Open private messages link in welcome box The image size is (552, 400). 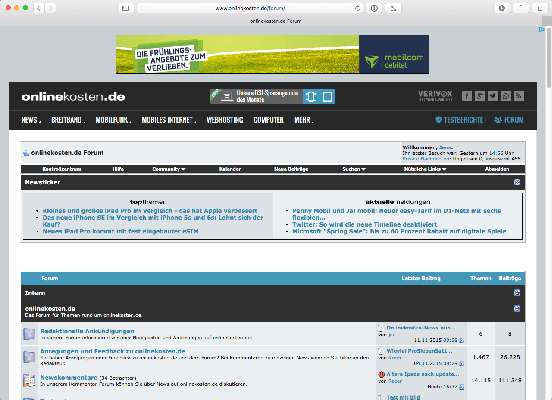[x=427, y=159]
